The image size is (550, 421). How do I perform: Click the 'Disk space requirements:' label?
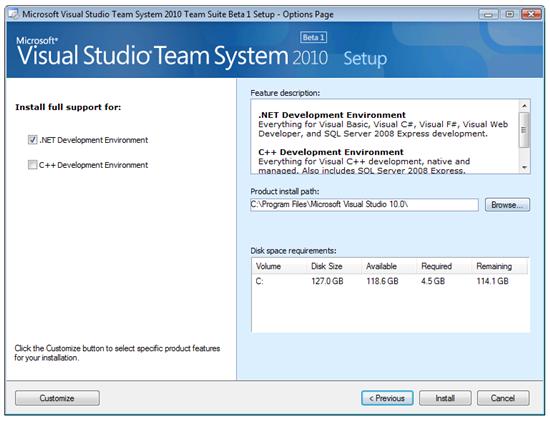pyautogui.click(x=293, y=251)
